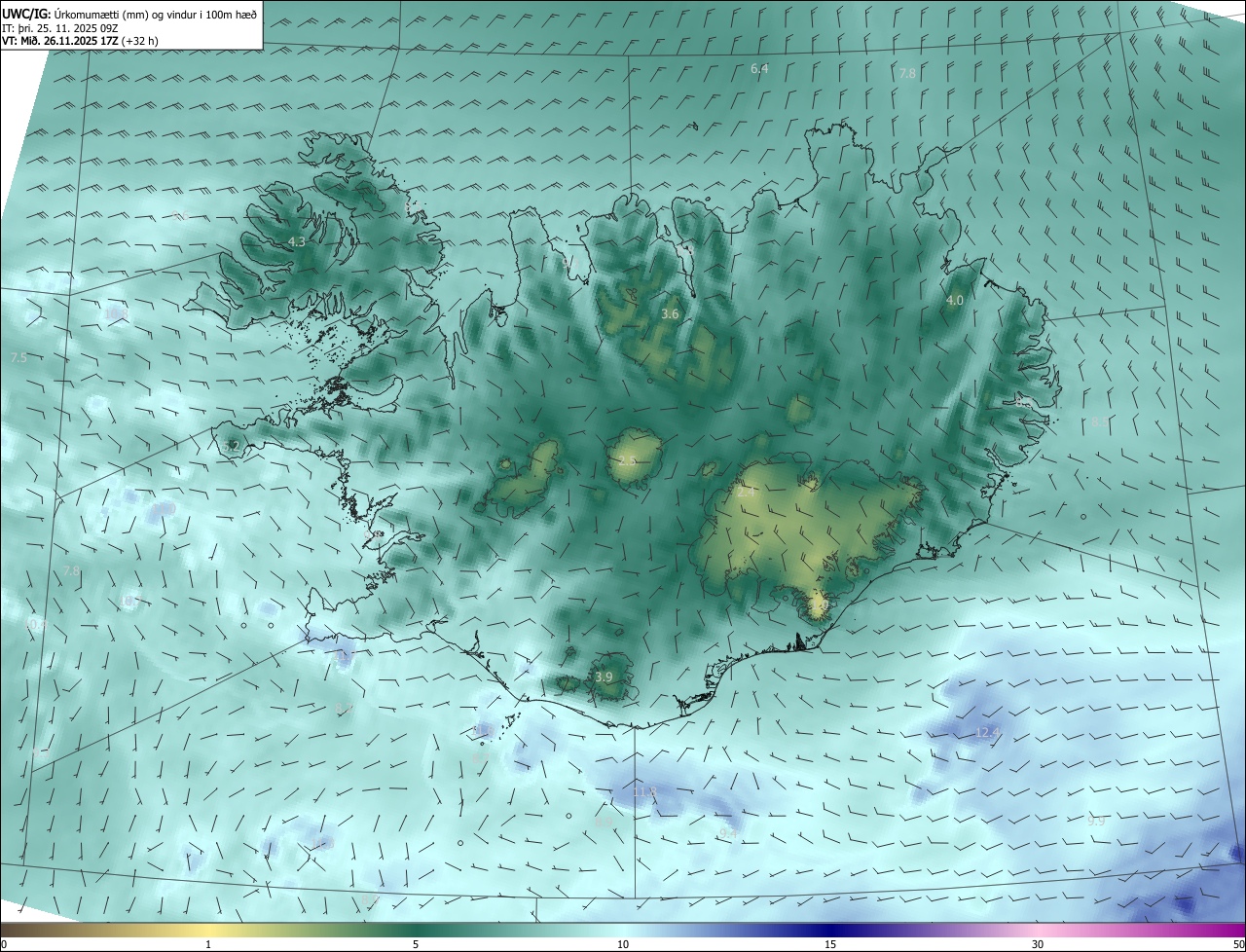Click the 10 tick on the colour scale
The width and height of the screenshot is (1246, 952).
[623, 944]
